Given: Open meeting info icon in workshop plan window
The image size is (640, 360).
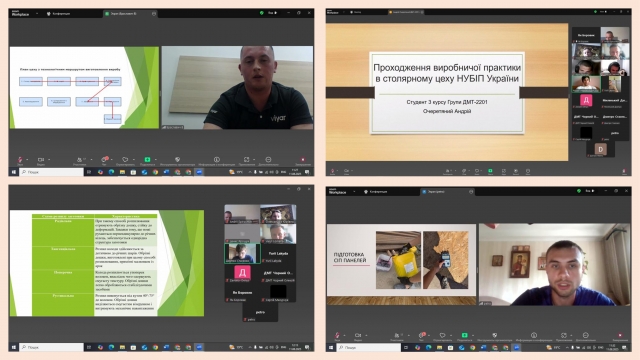Looking at the screenshot, I should (x=217, y=160).
